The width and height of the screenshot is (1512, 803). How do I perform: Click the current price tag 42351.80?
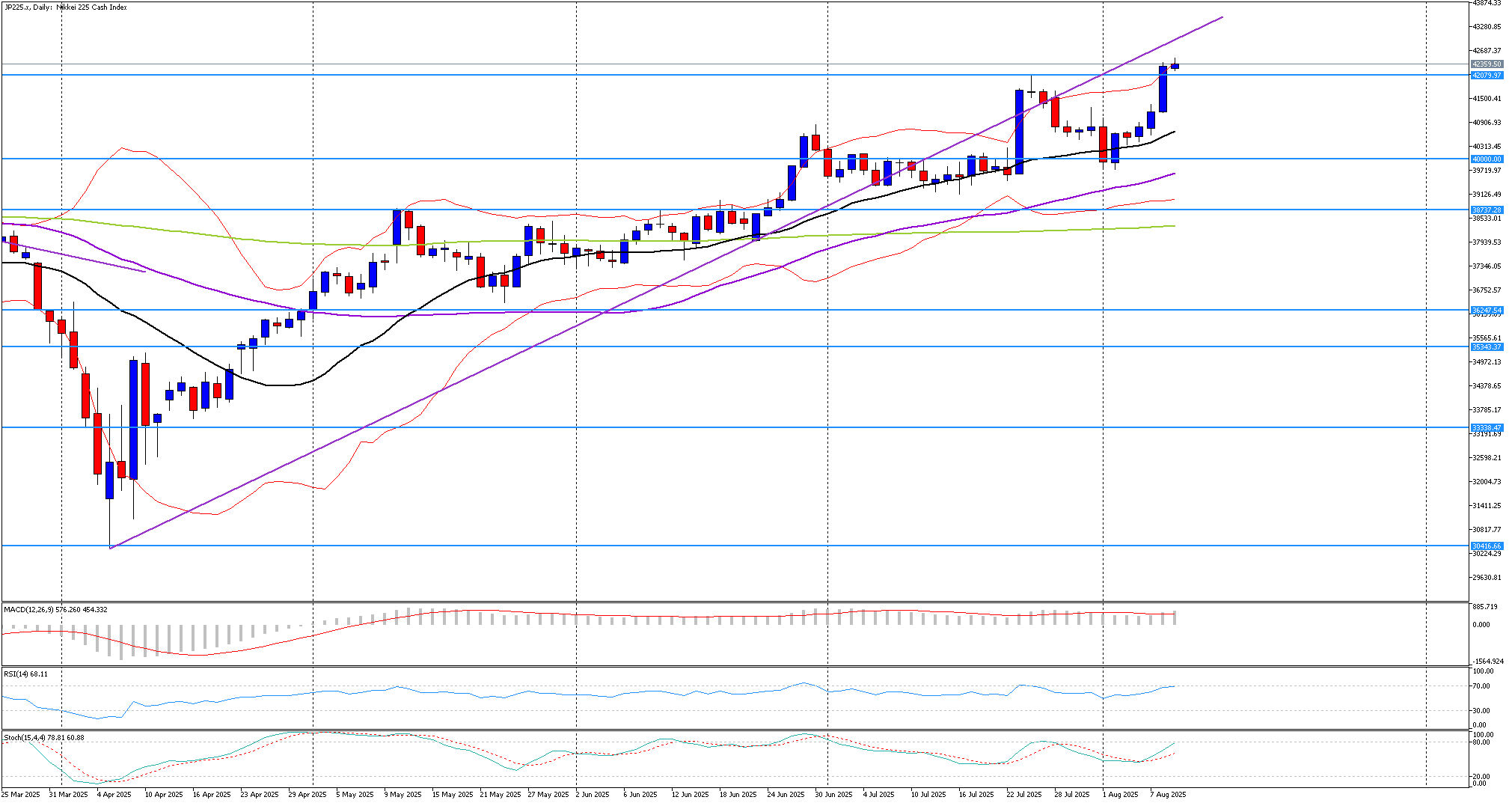tap(1486, 64)
